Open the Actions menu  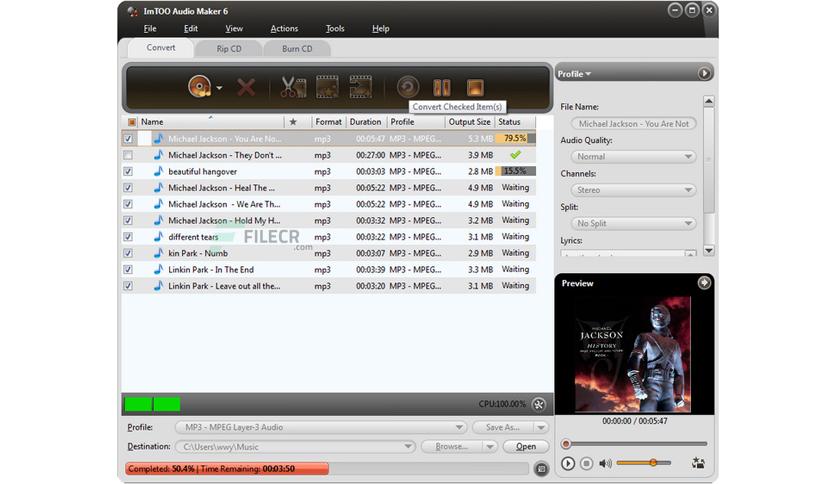click(284, 29)
